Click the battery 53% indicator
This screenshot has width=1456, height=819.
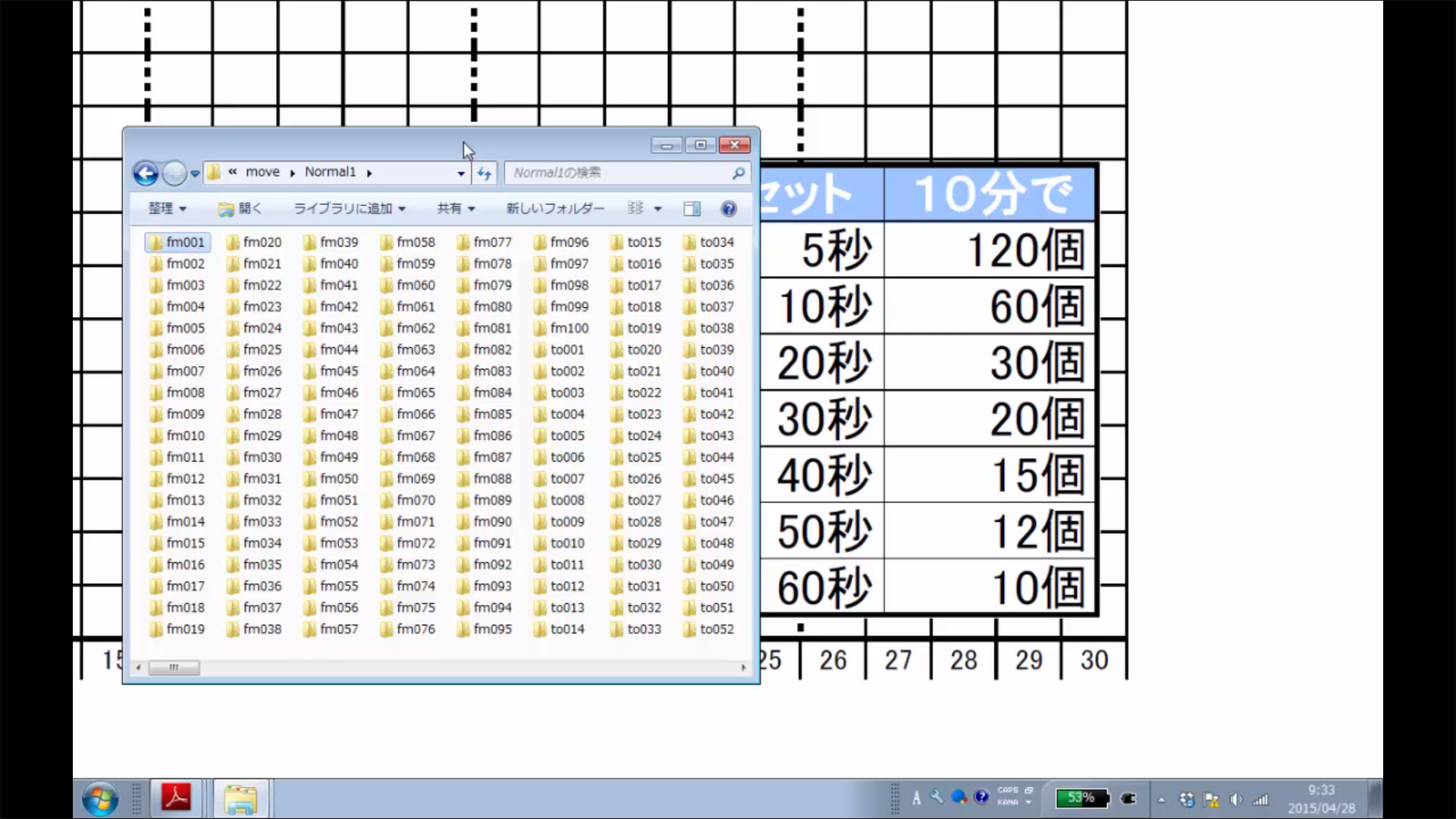(x=1082, y=798)
